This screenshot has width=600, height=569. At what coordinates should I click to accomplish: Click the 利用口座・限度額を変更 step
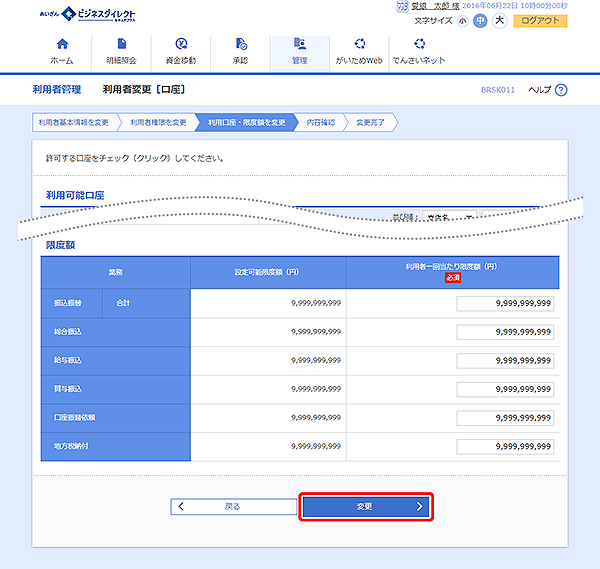tap(246, 122)
